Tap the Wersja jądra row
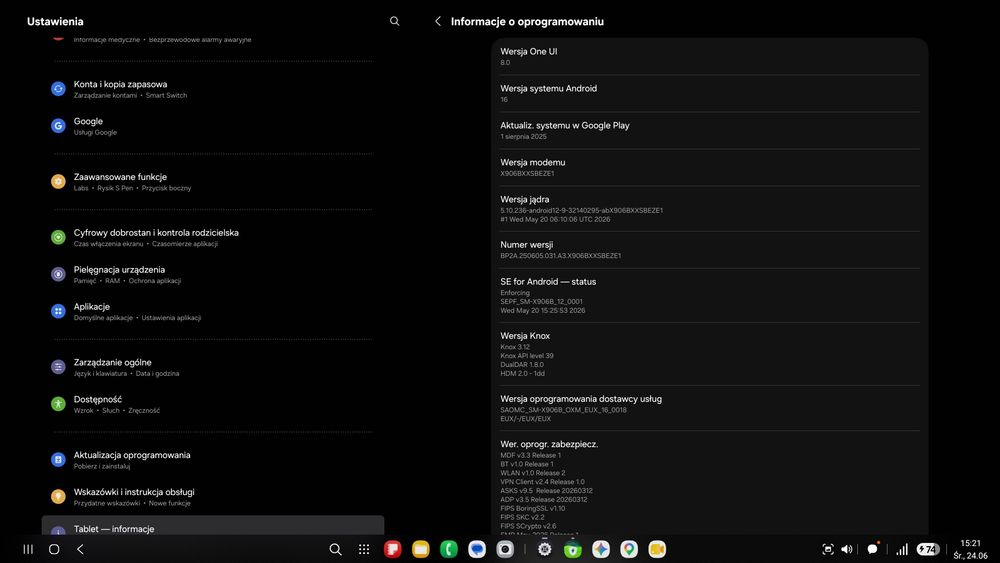The image size is (1000, 563). [709, 208]
